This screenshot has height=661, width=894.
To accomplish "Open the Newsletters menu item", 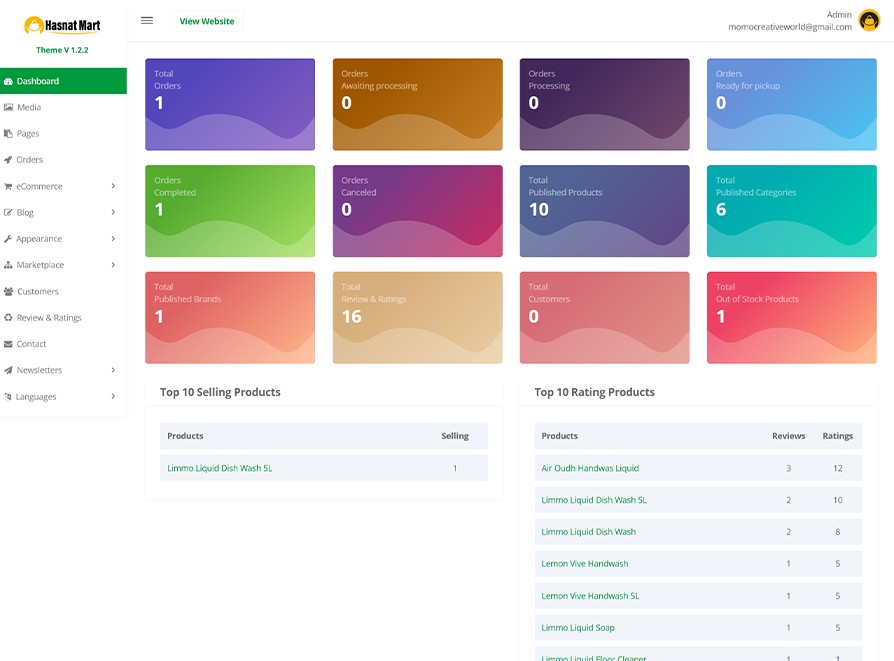I will coord(39,370).
